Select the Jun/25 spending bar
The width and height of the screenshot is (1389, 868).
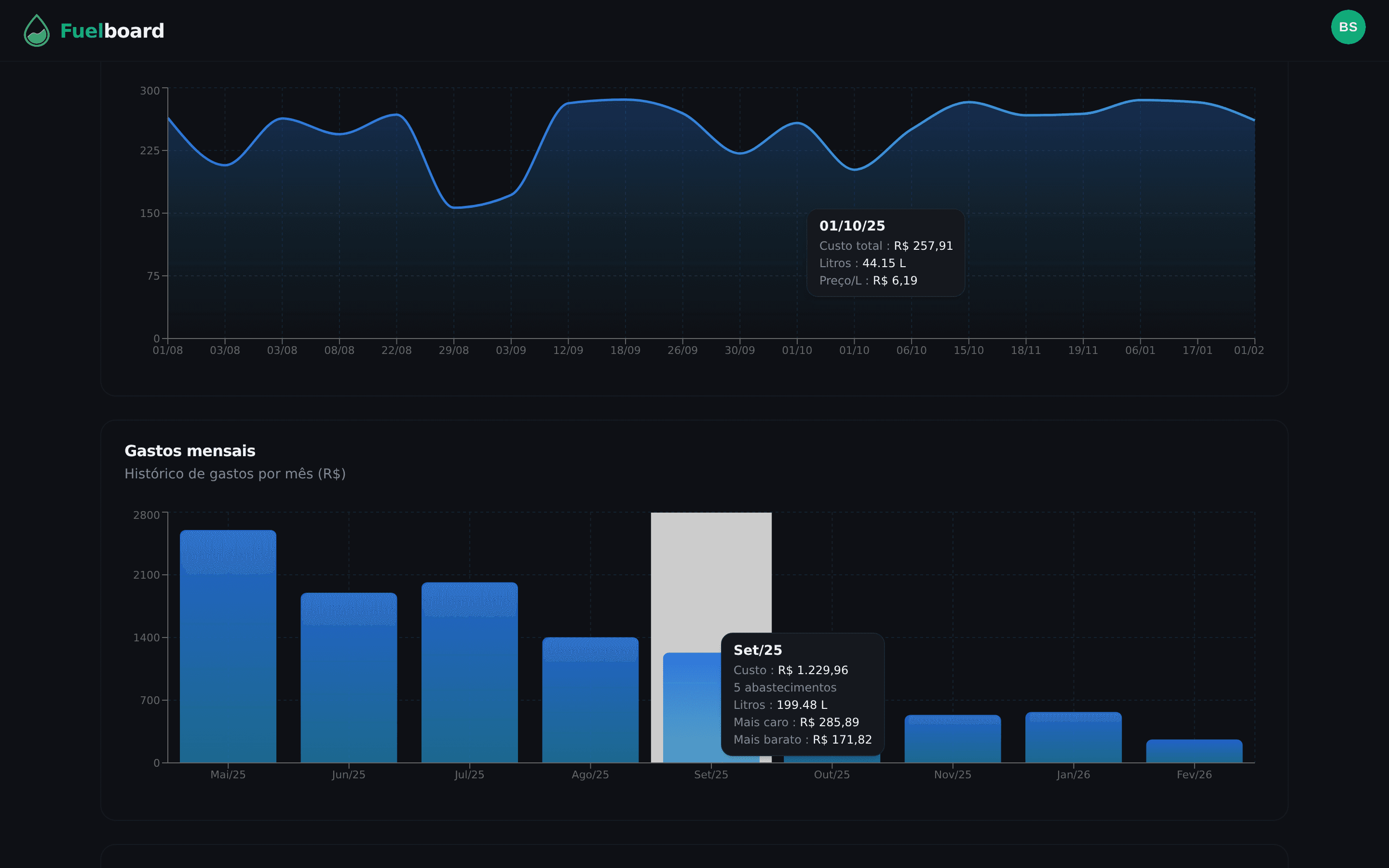pos(348,678)
